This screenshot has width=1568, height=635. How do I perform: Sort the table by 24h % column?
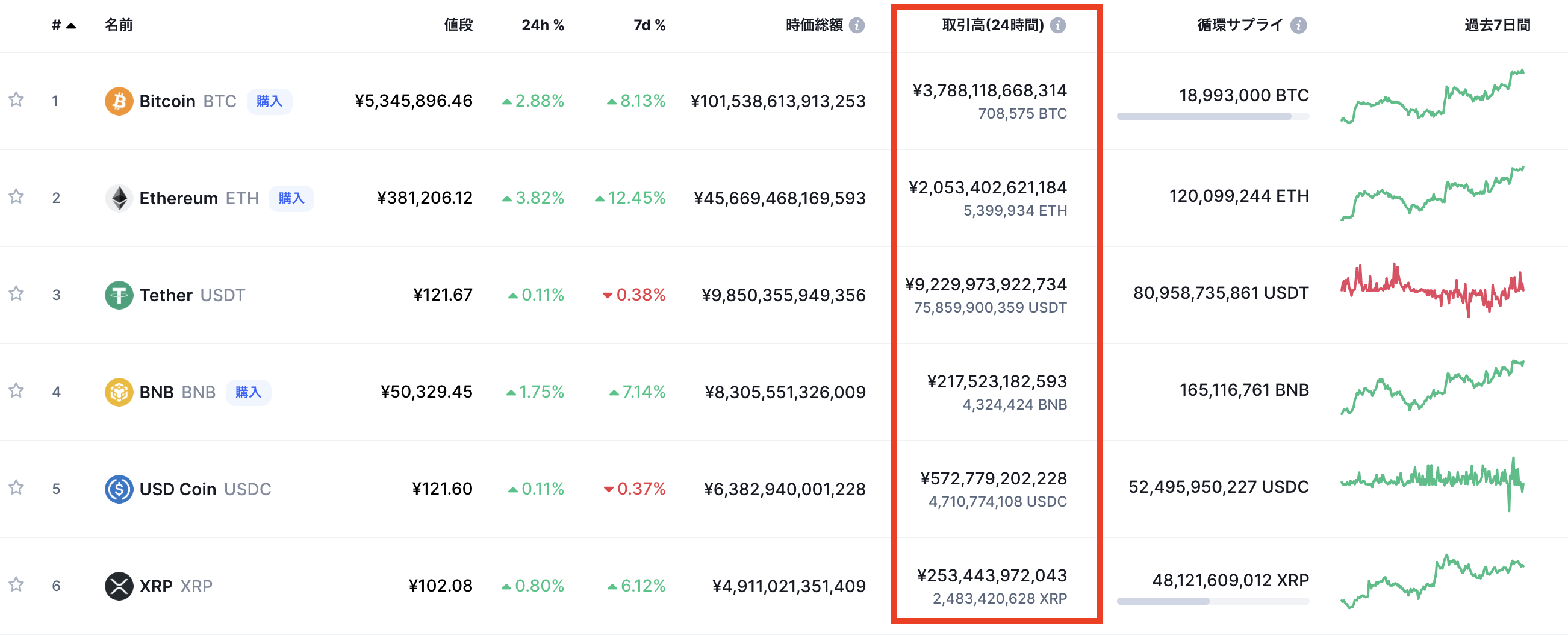click(543, 25)
